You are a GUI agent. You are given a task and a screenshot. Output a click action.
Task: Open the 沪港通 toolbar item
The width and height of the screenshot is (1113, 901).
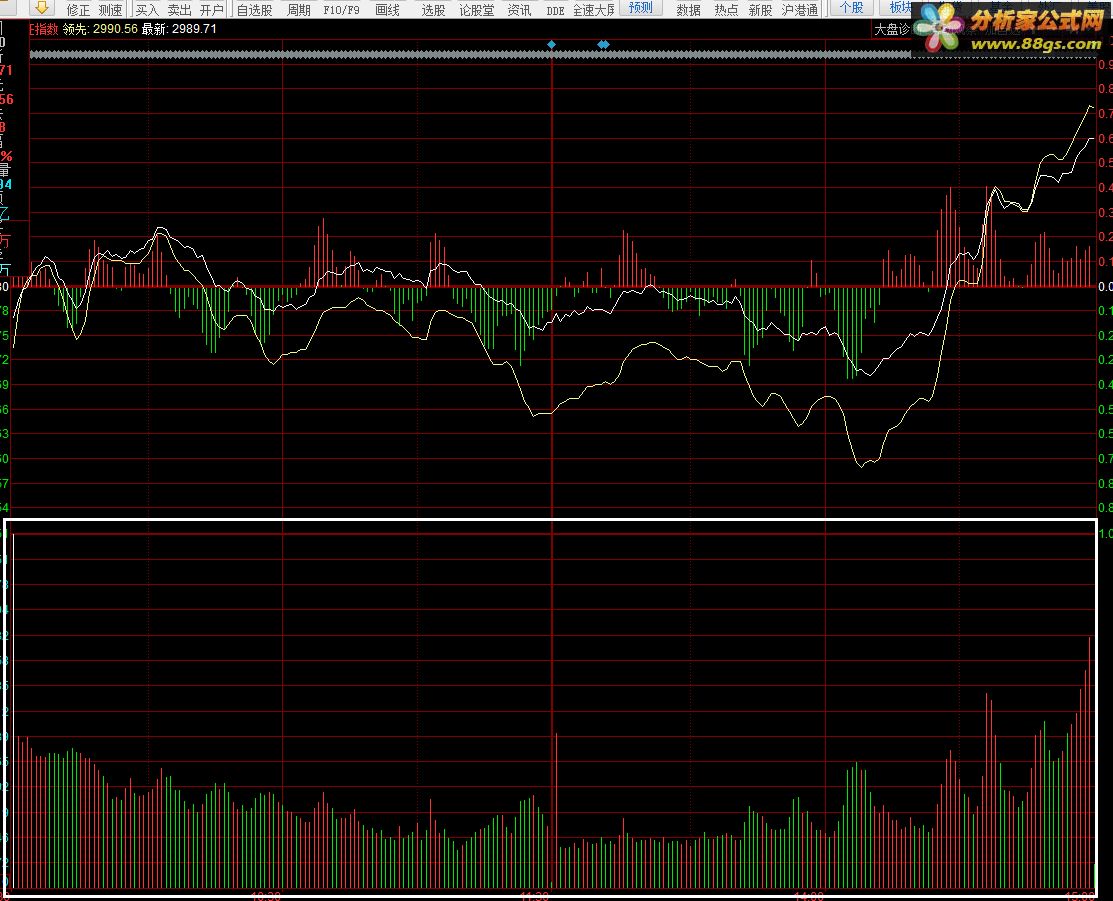[x=799, y=10]
